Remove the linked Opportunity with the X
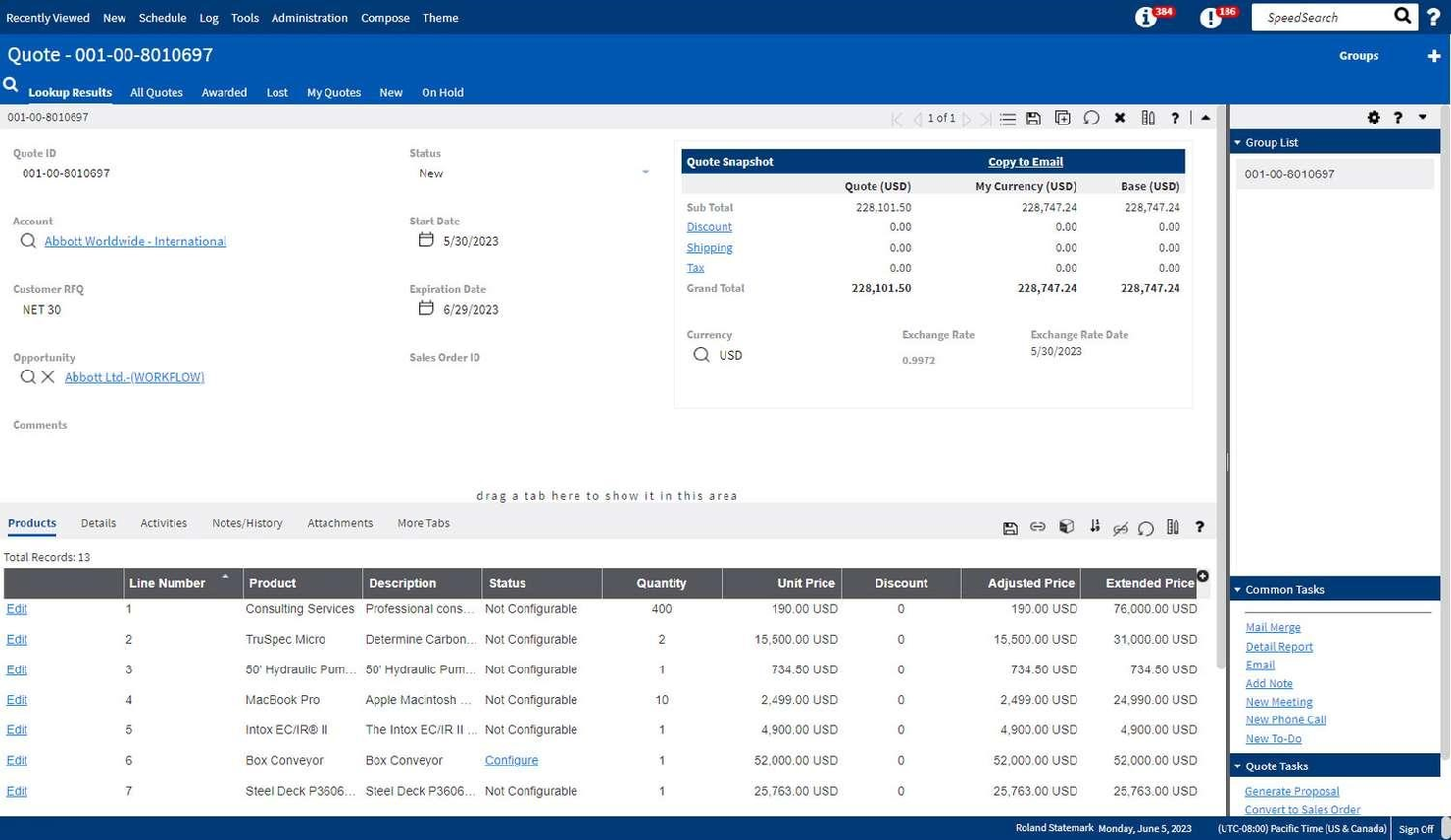The image size is (1451, 840). [x=48, y=376]
